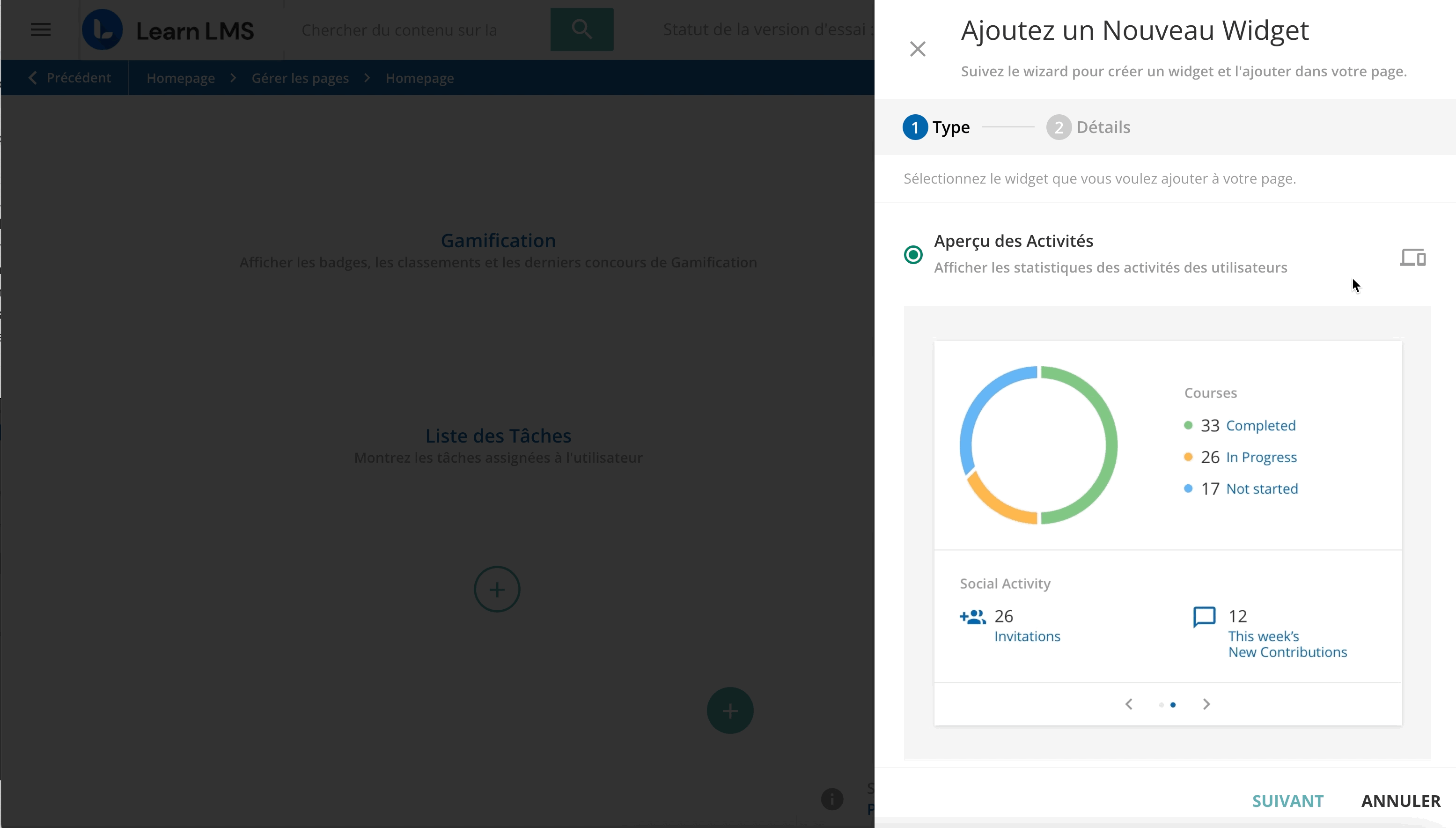Screen dimensions: 1456x828
Task: Select the second carousel dot
Action: pos(1173,704)
